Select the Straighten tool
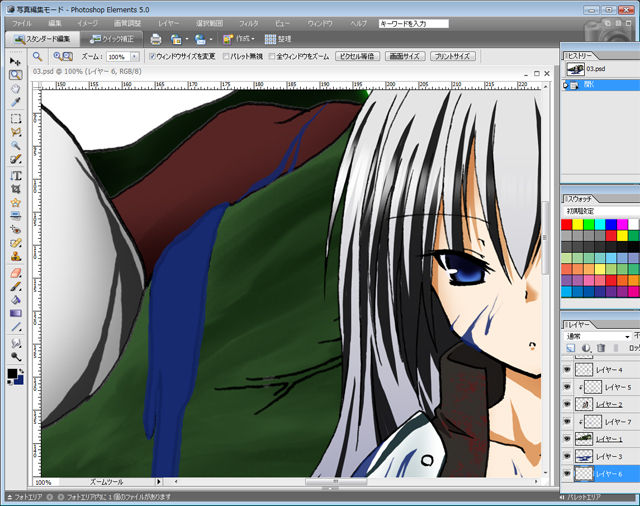 pos(16,216)
